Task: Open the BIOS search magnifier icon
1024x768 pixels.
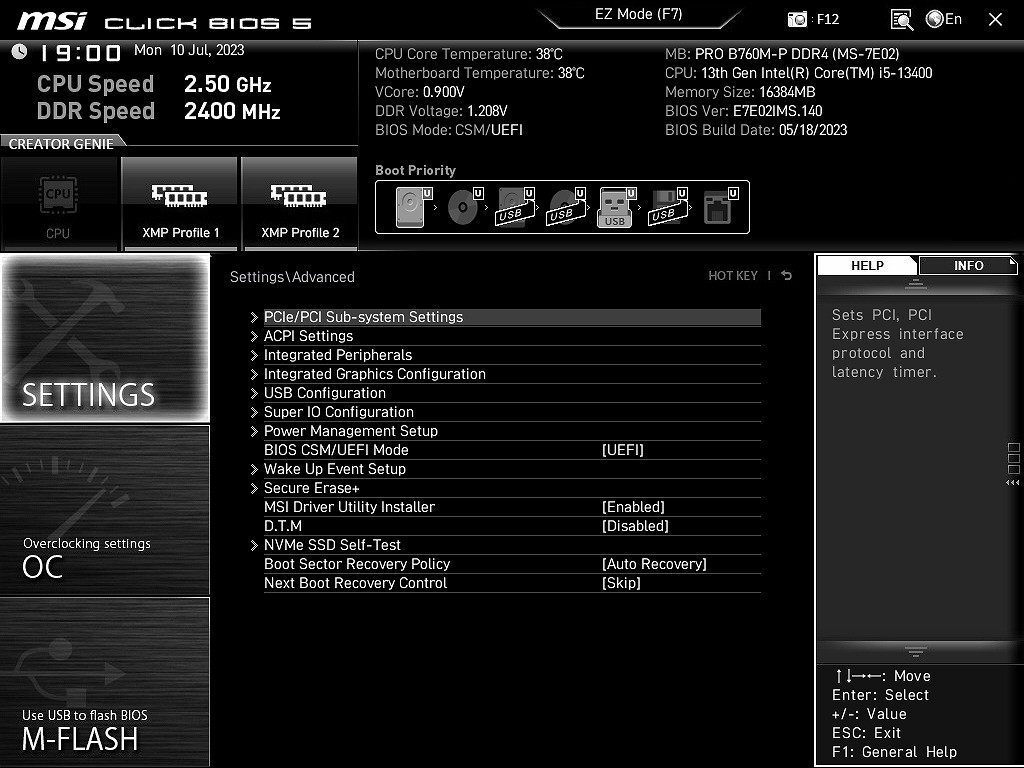Action: (902, 20)
